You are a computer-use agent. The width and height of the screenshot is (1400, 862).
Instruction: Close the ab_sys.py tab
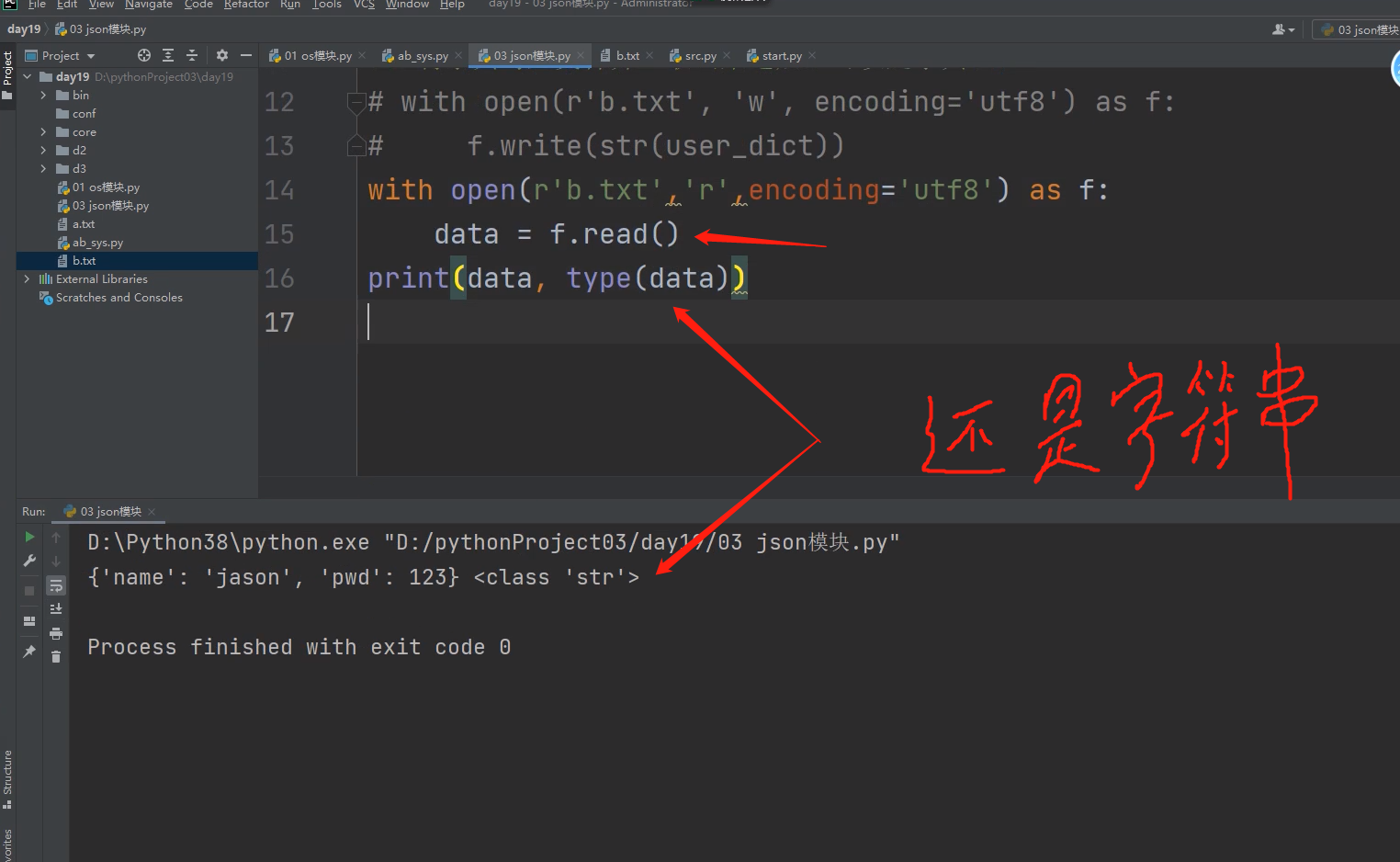(458, 56)
